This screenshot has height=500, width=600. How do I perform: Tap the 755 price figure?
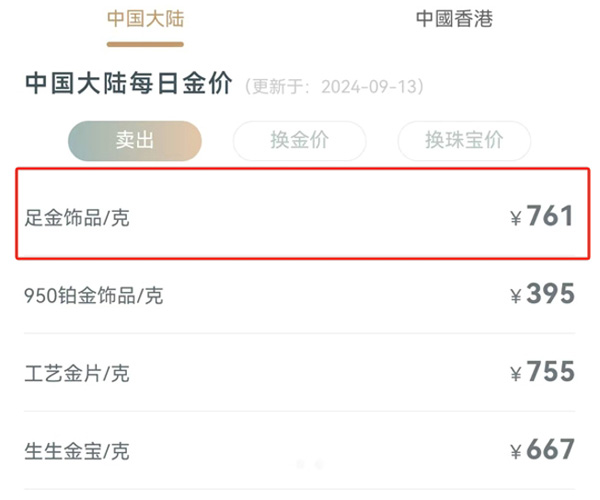[x=551, y=371]
